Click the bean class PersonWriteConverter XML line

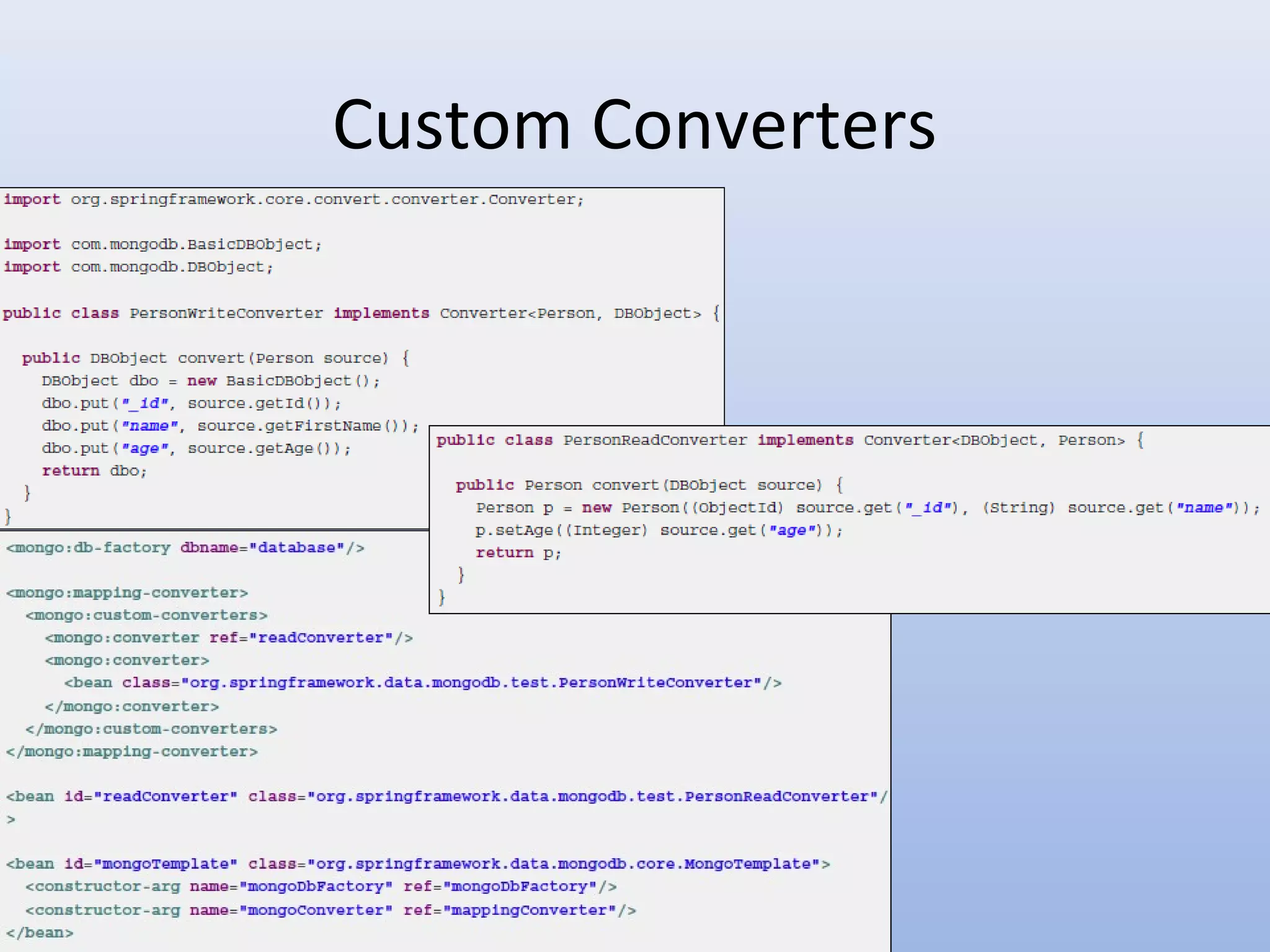point(423,683)
